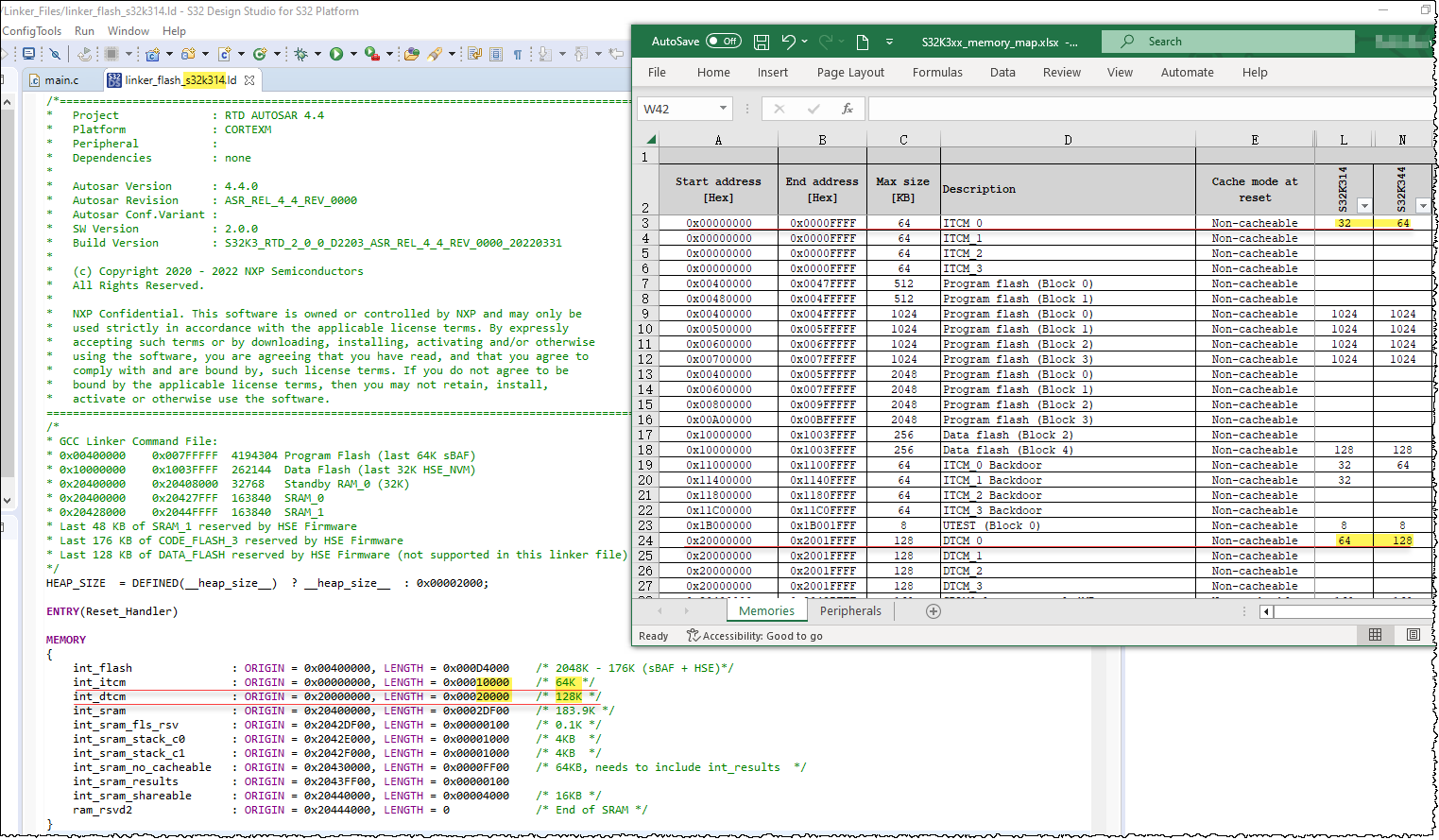The width and height of the screenshot is (1439, 840).
Task: Open the S32K314 column filter dropdown
Action: (1363, 206)
